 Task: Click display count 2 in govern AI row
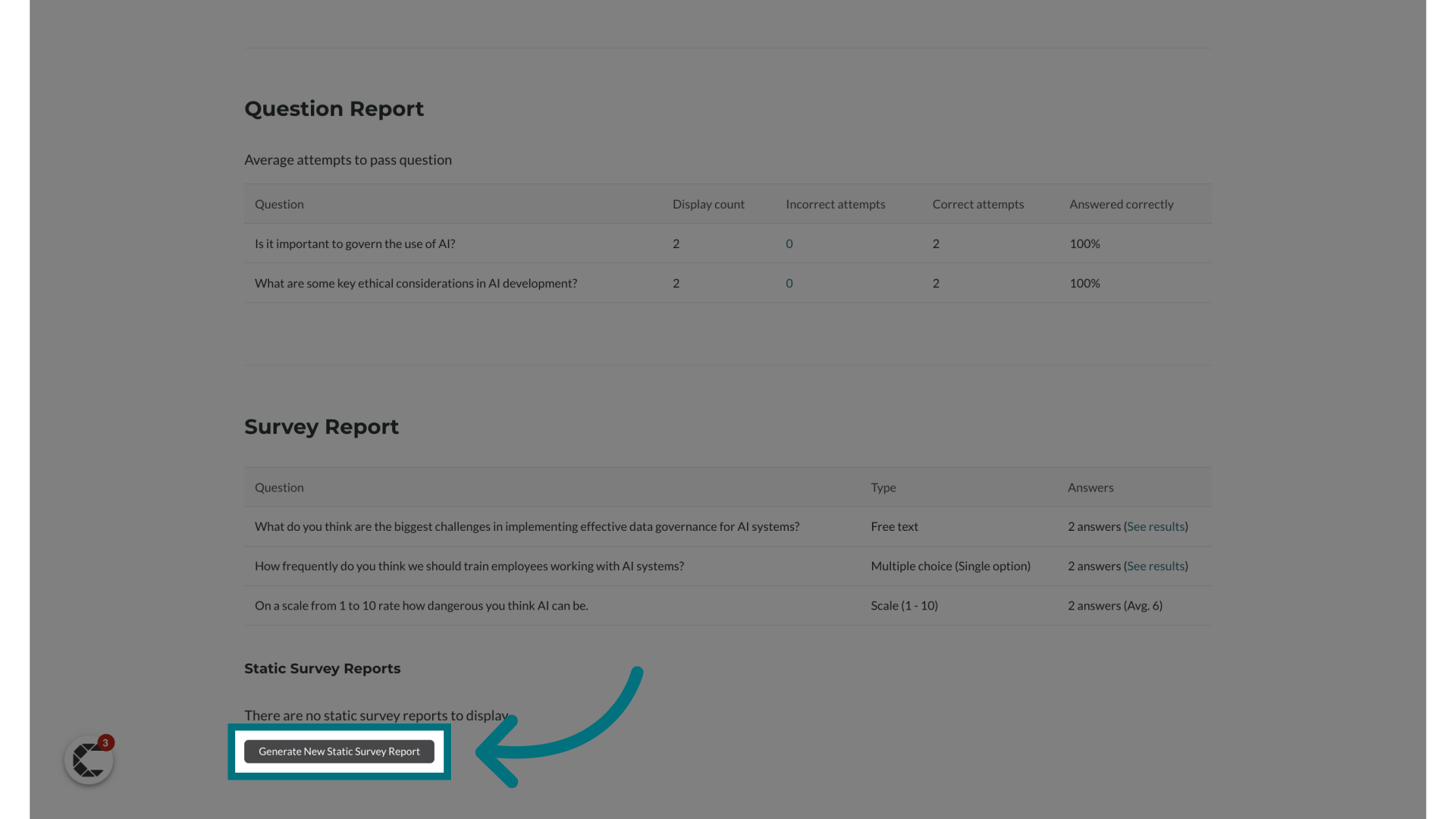pos(676,243)
